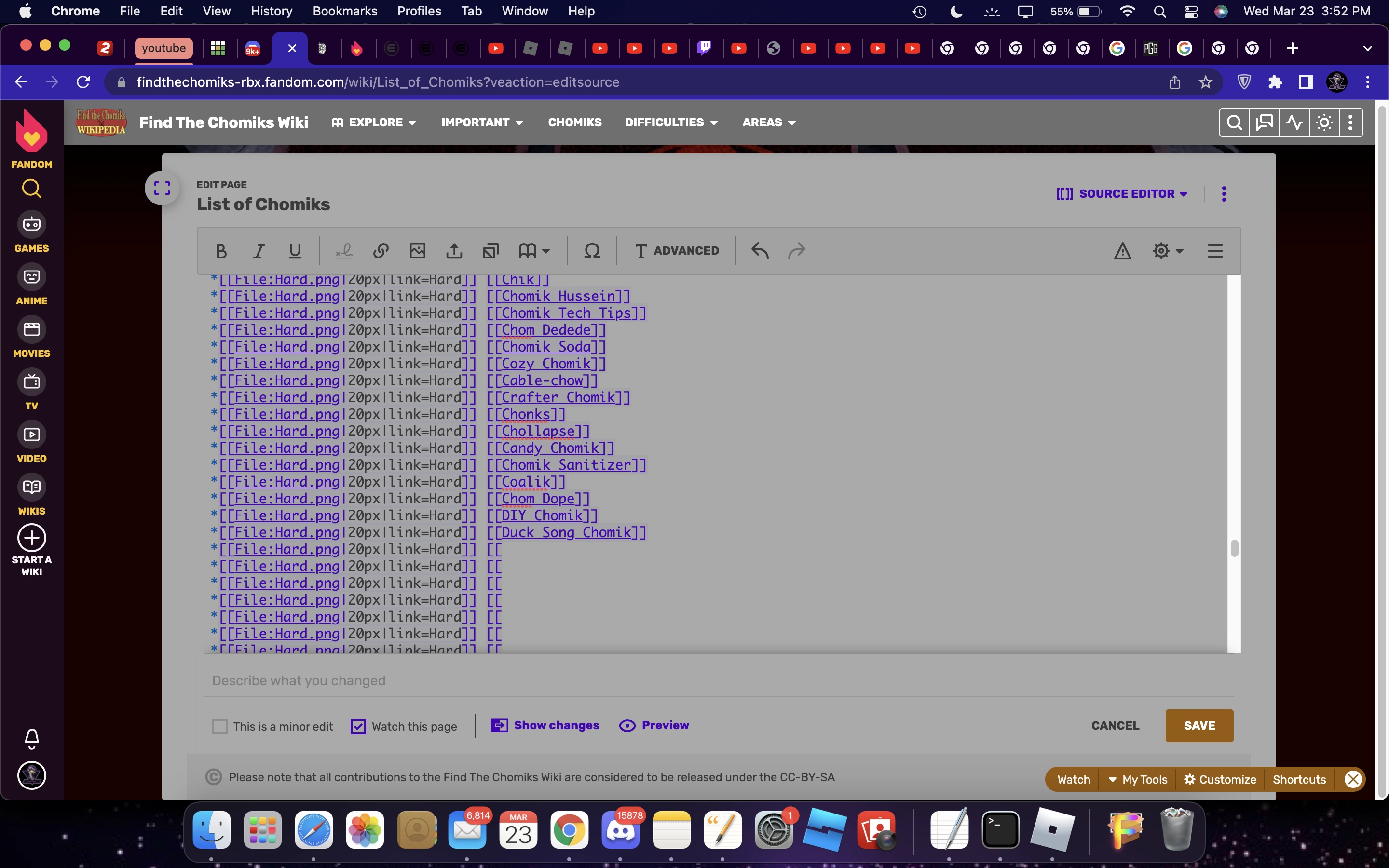Open macOS Control Center toggle icon
Image resolution: width=1389 pixels, height=868 pixels.
pos(1190,12)
